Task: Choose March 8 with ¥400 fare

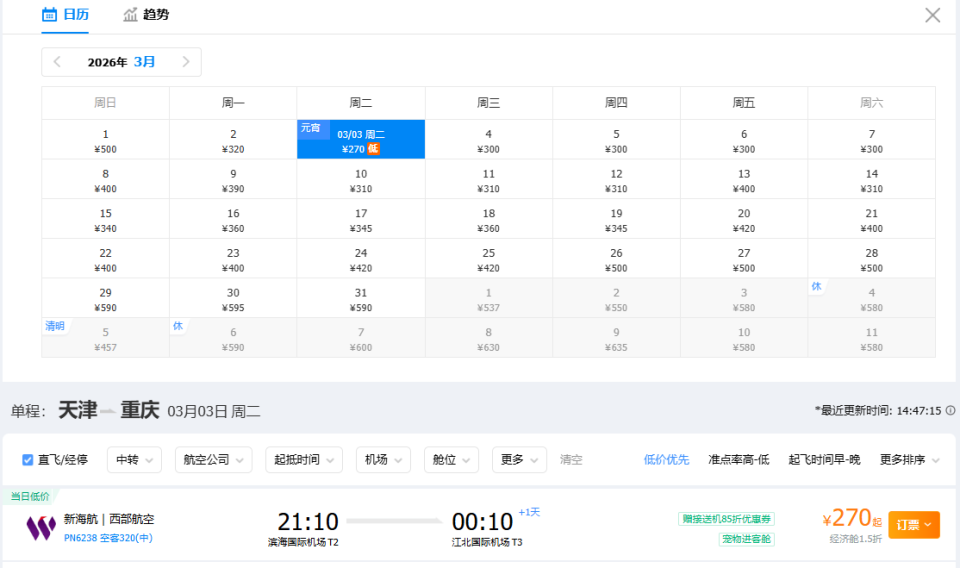Action: [105, 180]
